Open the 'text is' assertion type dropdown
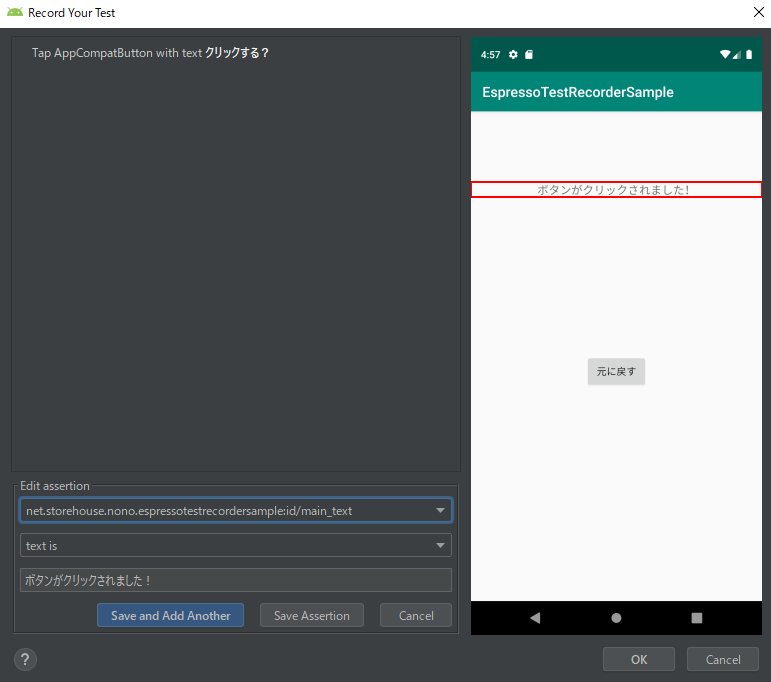Image resolution: width=771 pixels, height=682 pixels. pyautogui.click(x=236, y=545)
